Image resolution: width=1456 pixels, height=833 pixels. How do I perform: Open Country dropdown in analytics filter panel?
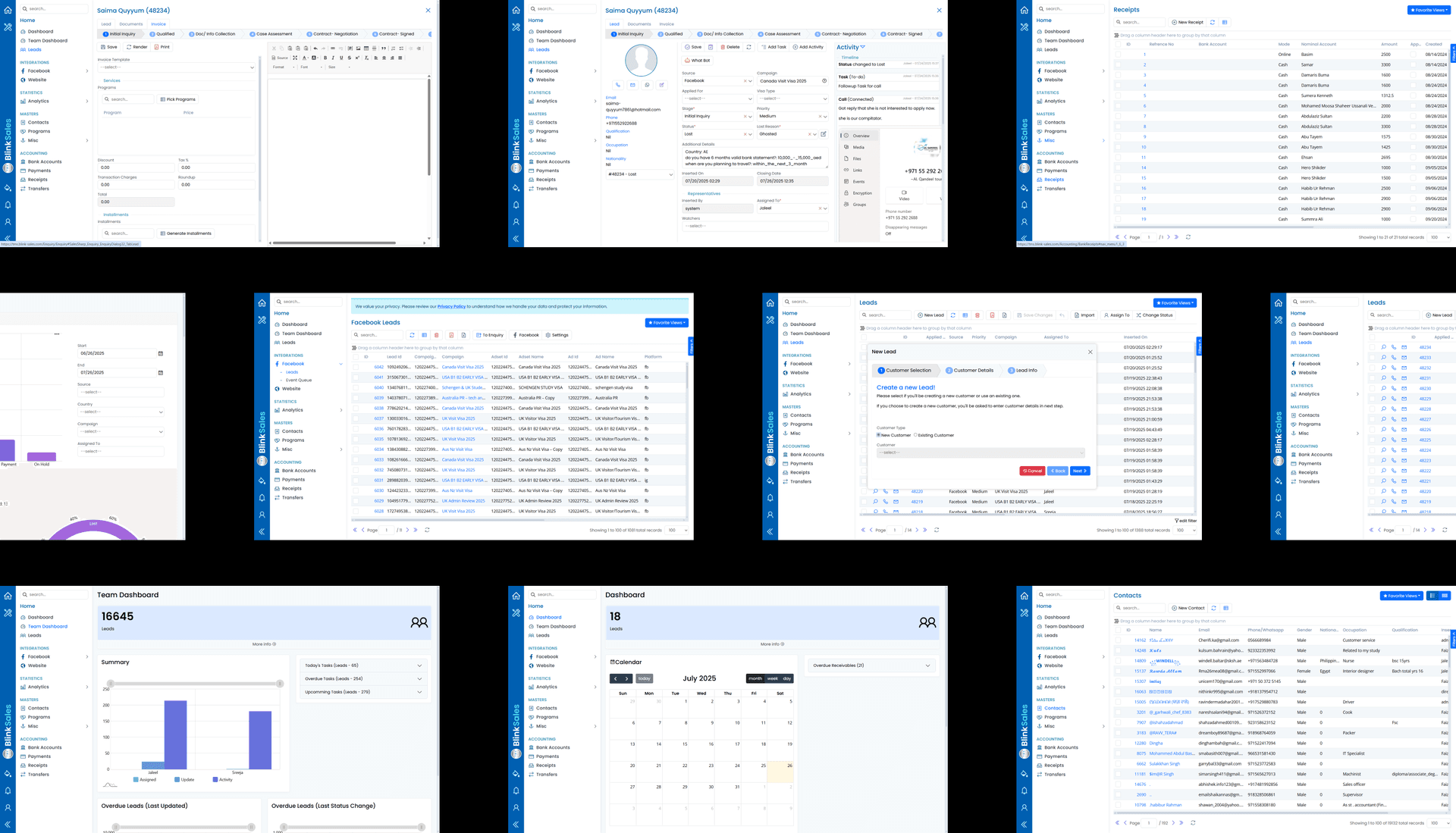[121, 412]
